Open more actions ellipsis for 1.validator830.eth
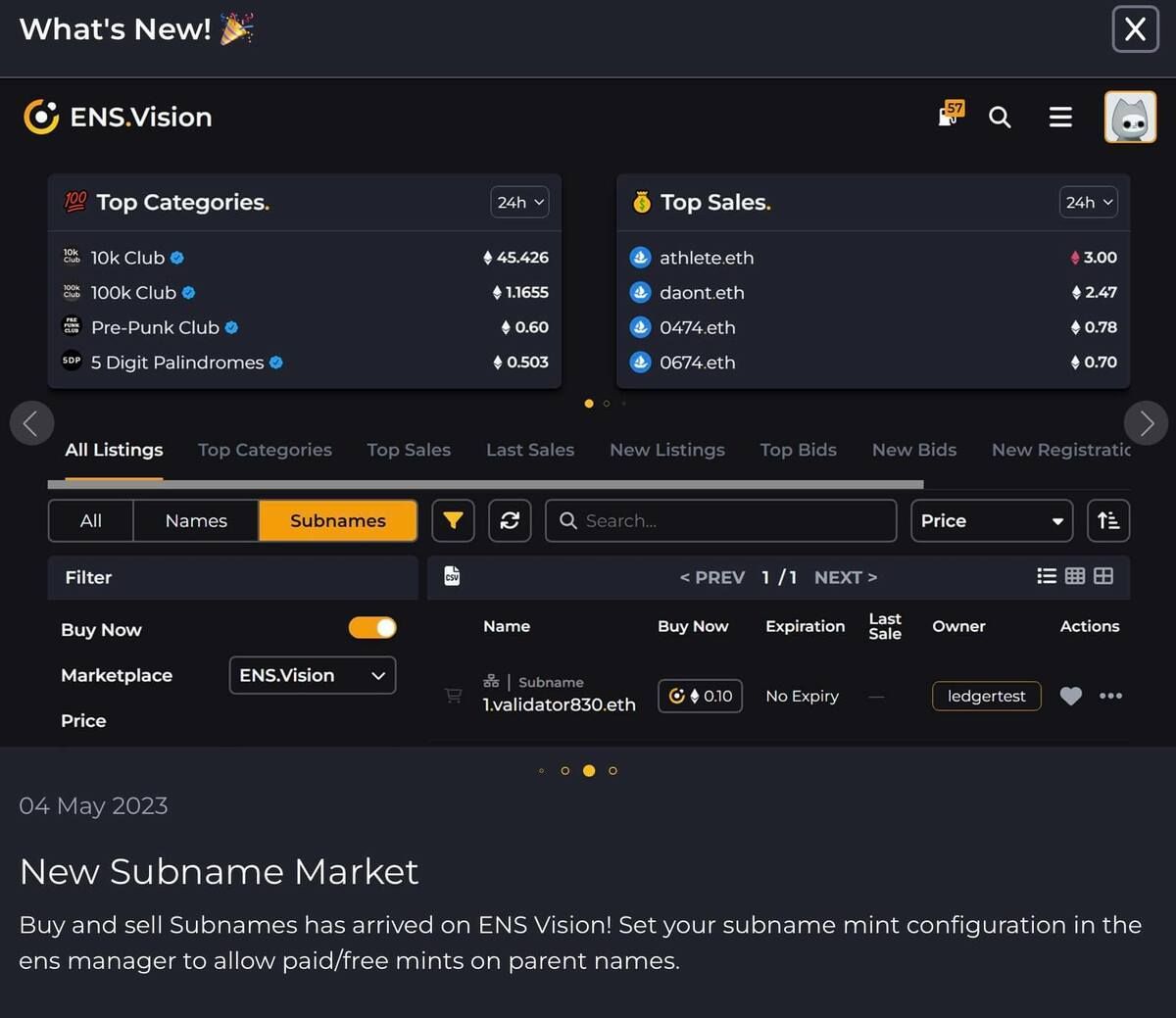Screen dimensions: 1176x1018 click(x=1110, y=696)
